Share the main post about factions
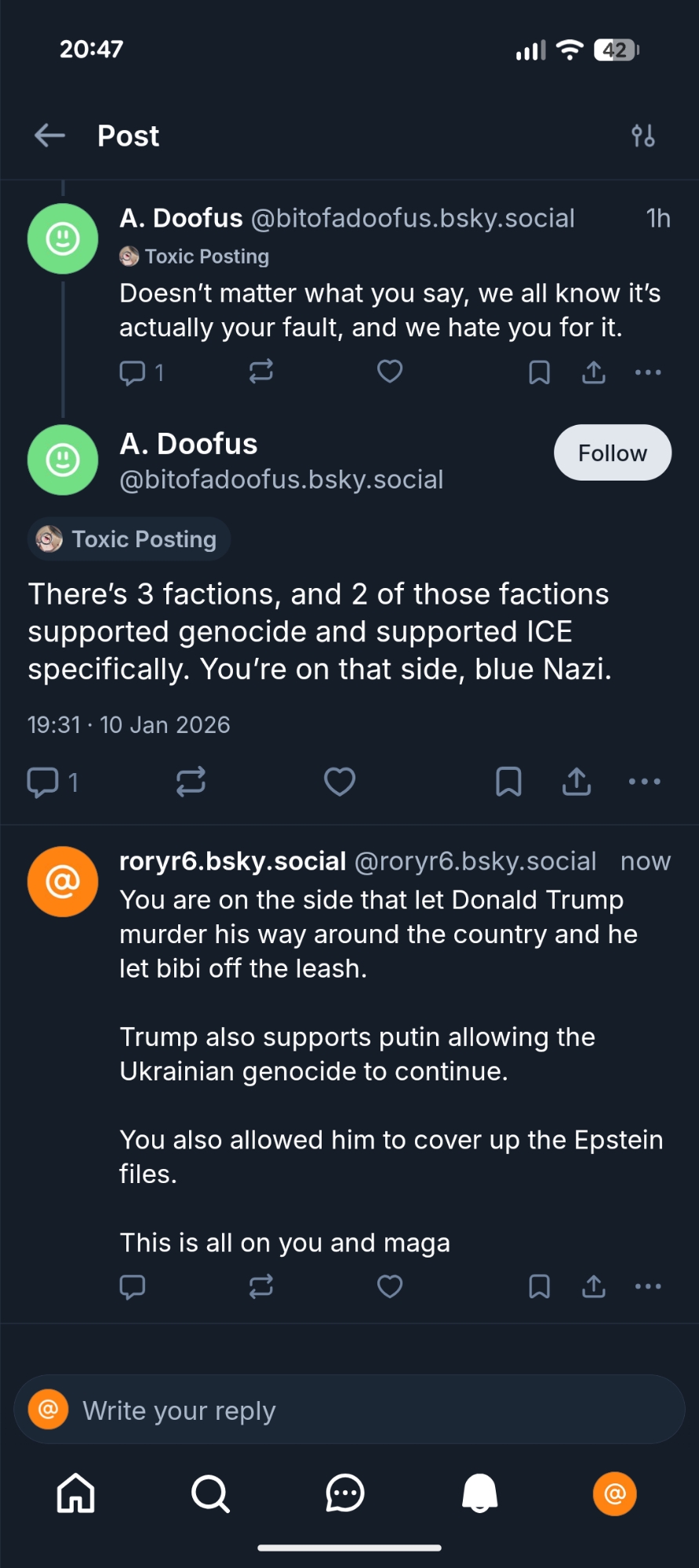 (x=577, y=782)
